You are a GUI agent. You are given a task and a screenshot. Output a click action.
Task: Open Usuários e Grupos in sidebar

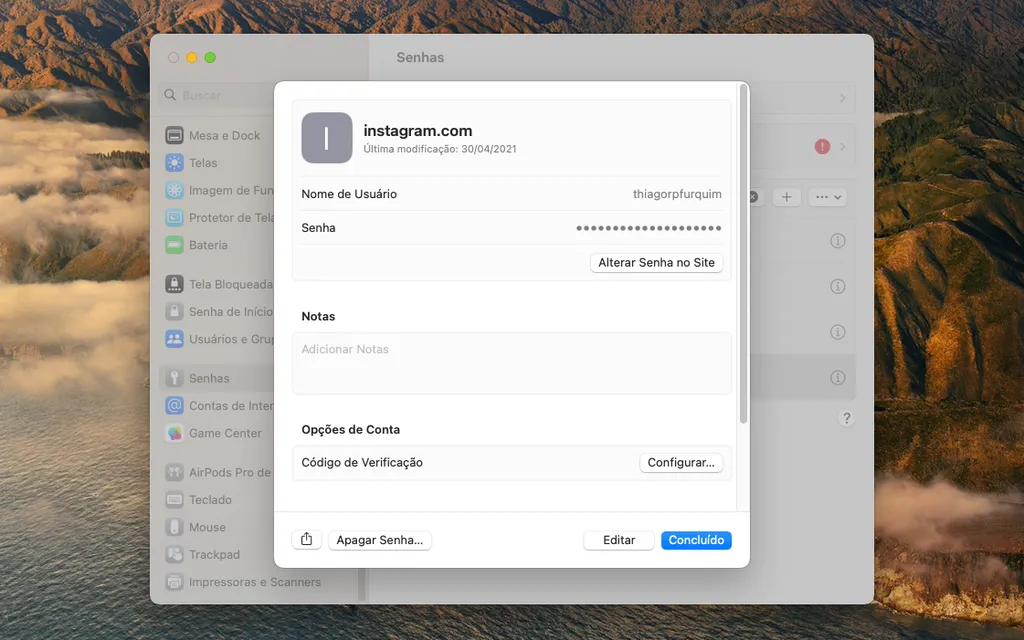pyautogui.click(x=219, y=340)
